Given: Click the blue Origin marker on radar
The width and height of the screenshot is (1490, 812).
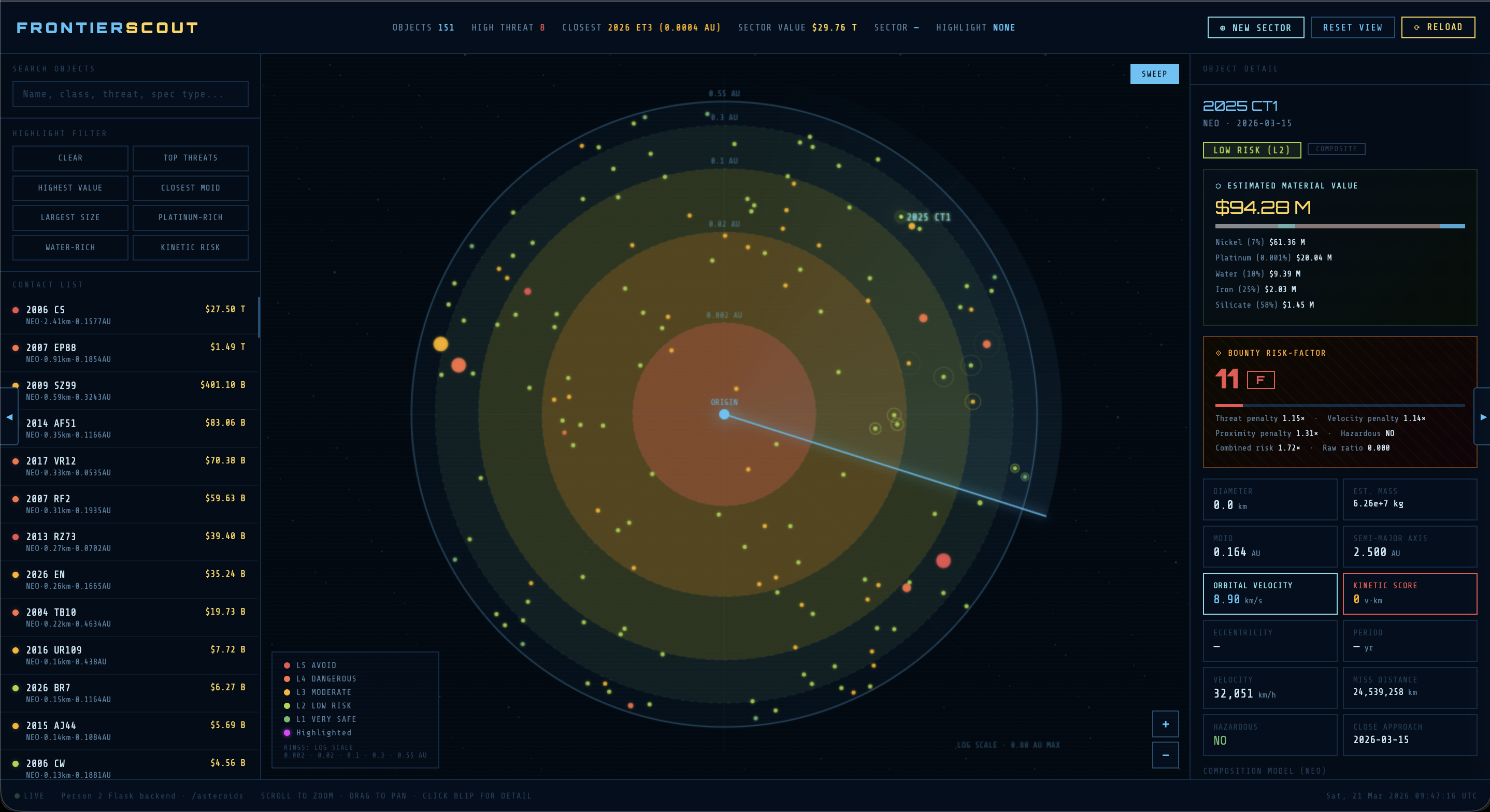Looking at the screenshot, I should (x=724, y=414).
